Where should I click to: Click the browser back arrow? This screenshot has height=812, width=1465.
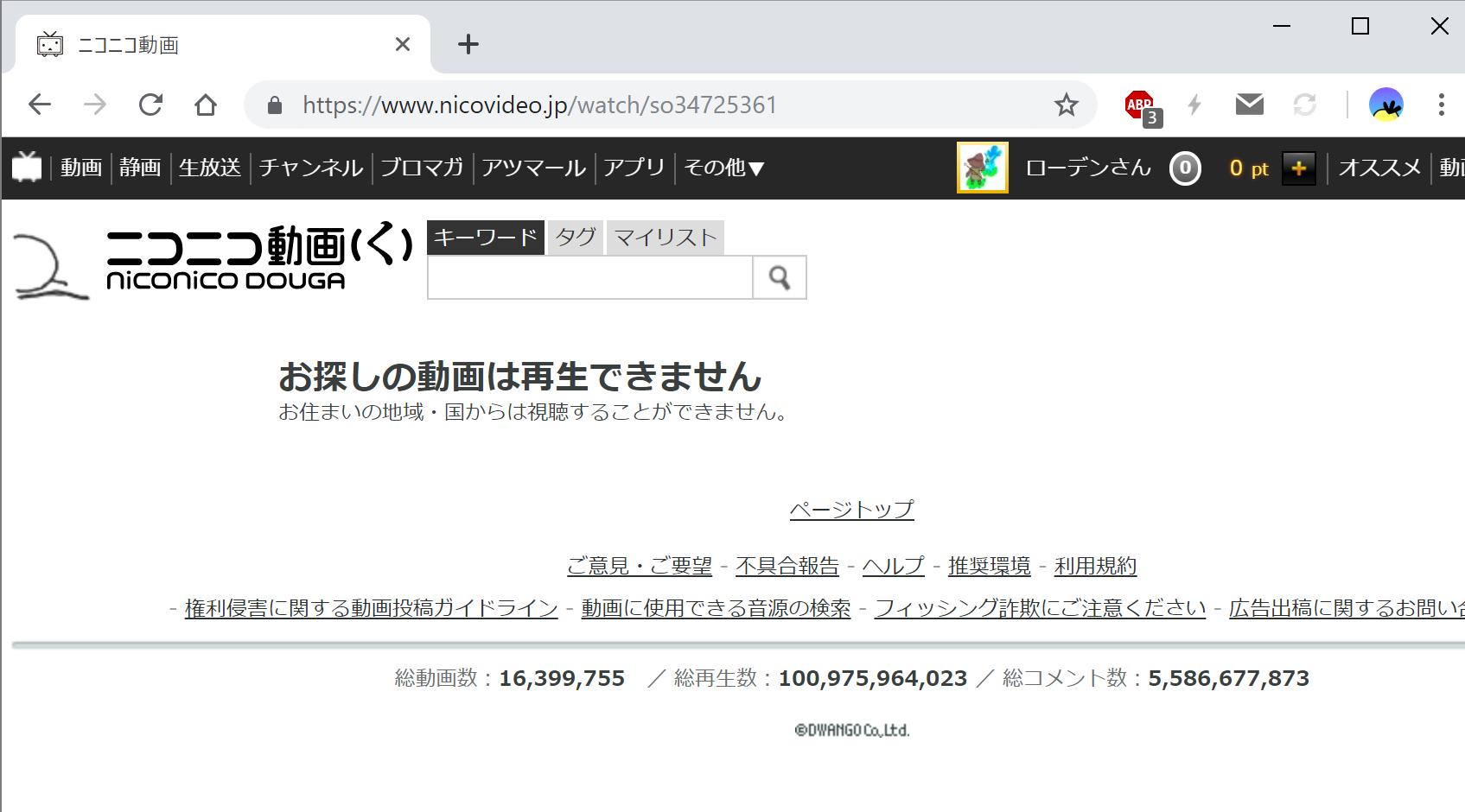(x=40, y=105)
